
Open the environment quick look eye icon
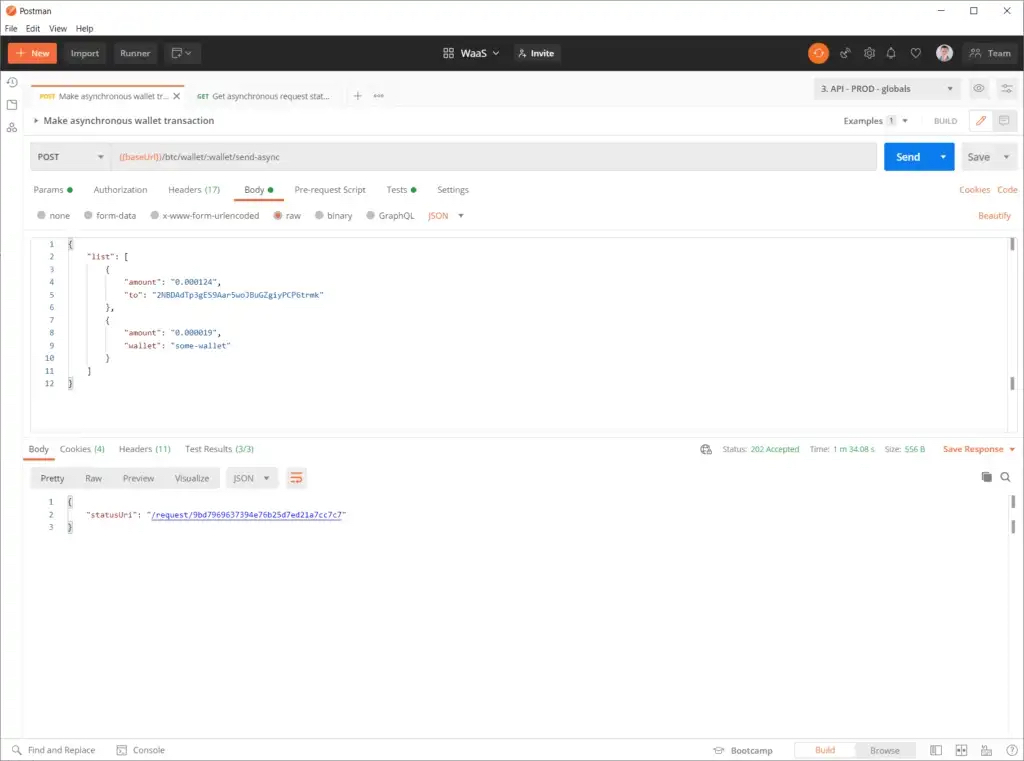(x=978, y=88)
